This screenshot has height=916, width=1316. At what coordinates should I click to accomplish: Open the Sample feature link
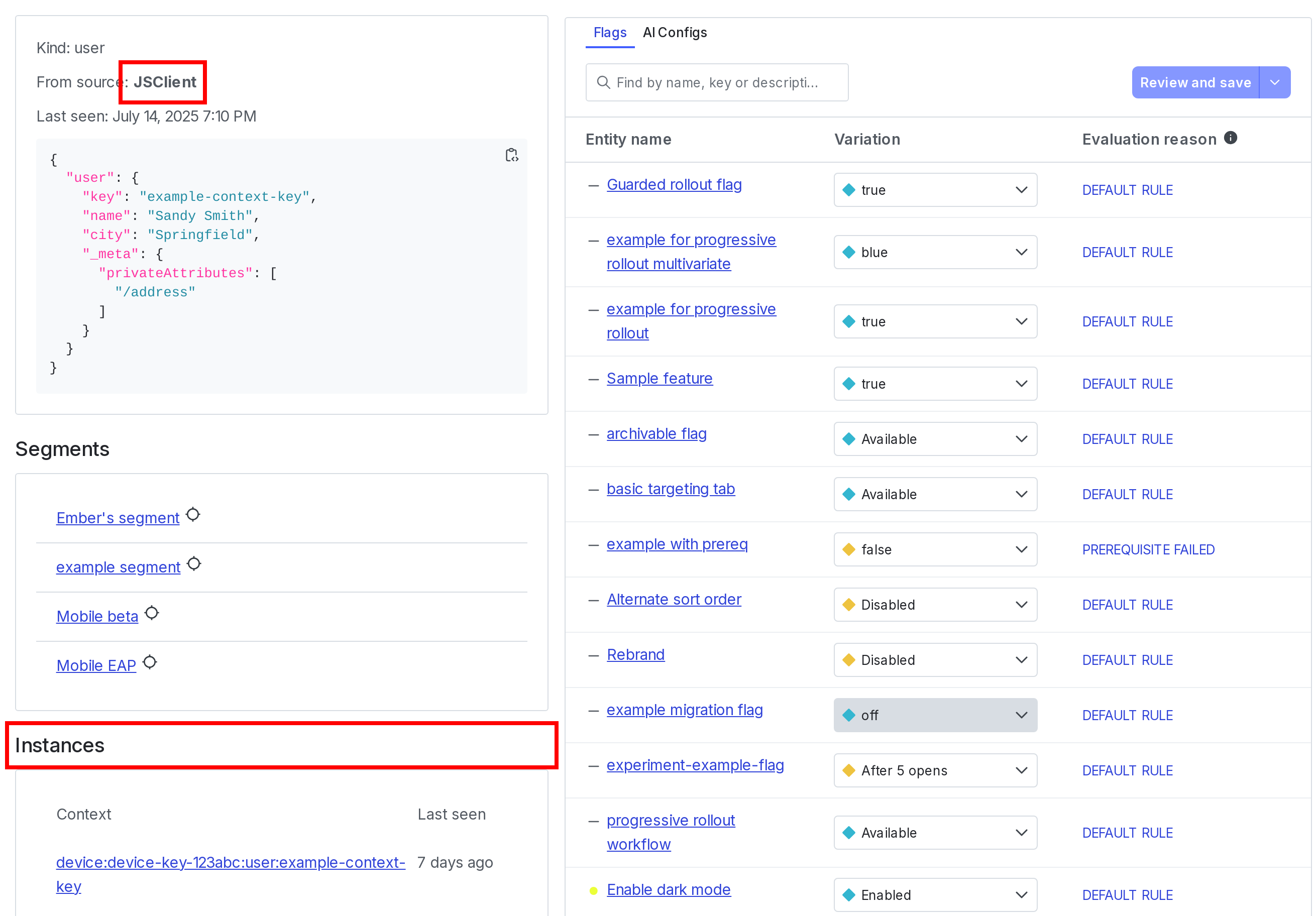(x=660, y=378)
